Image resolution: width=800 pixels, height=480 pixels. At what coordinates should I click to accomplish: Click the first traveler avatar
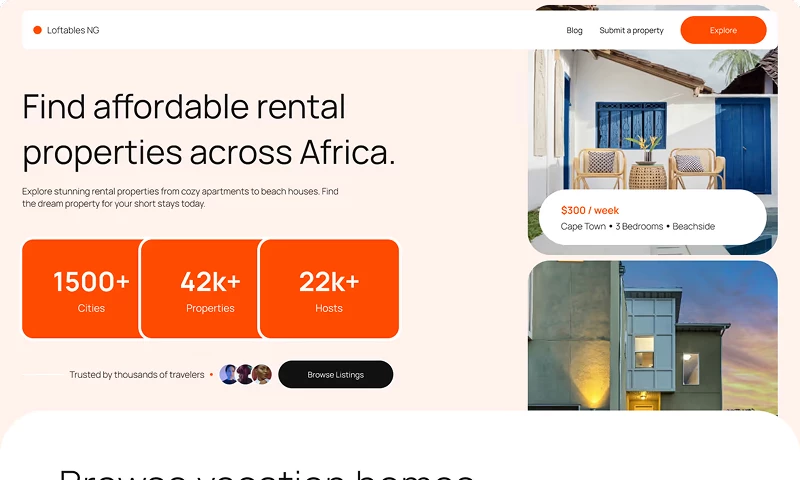point(229,375)
